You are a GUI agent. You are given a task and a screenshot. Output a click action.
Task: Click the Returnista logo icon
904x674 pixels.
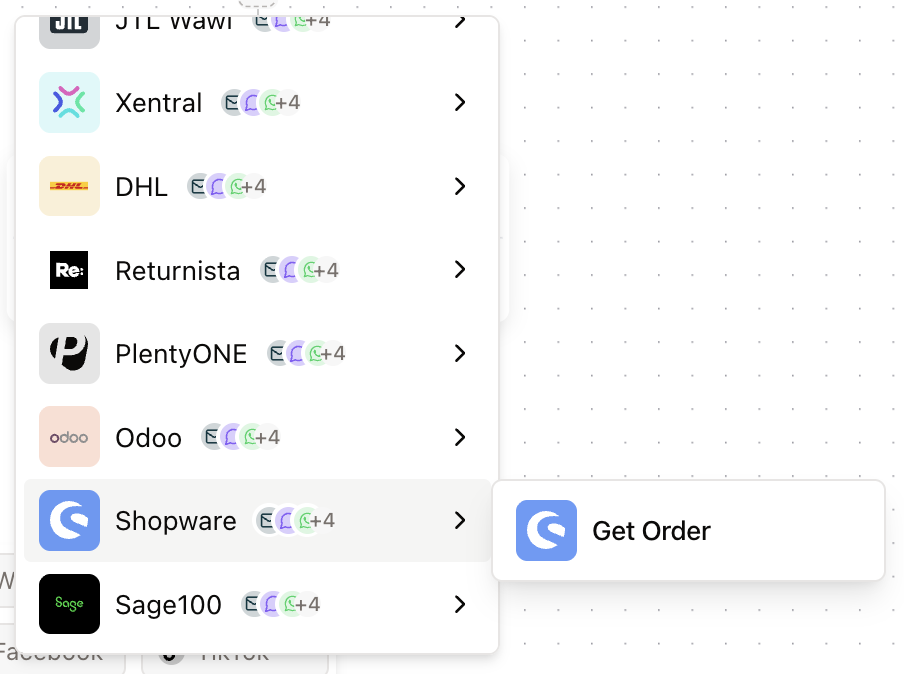pyautogui.click(x=69, y=270)
